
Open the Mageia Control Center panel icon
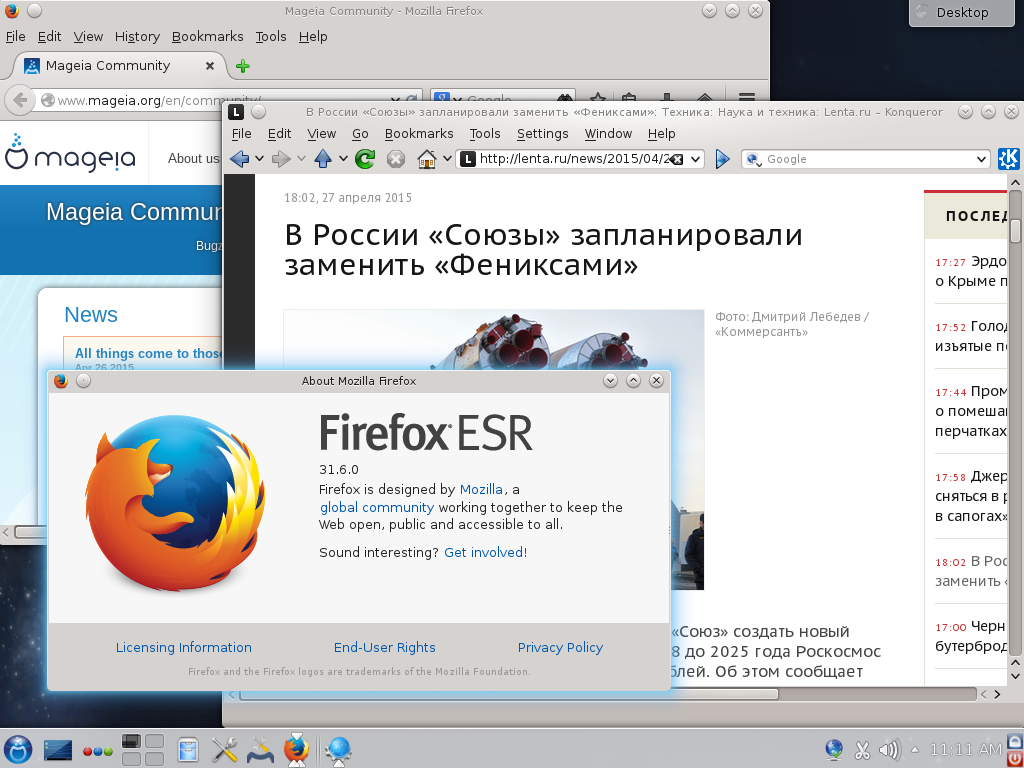click(x=260, y=750)
